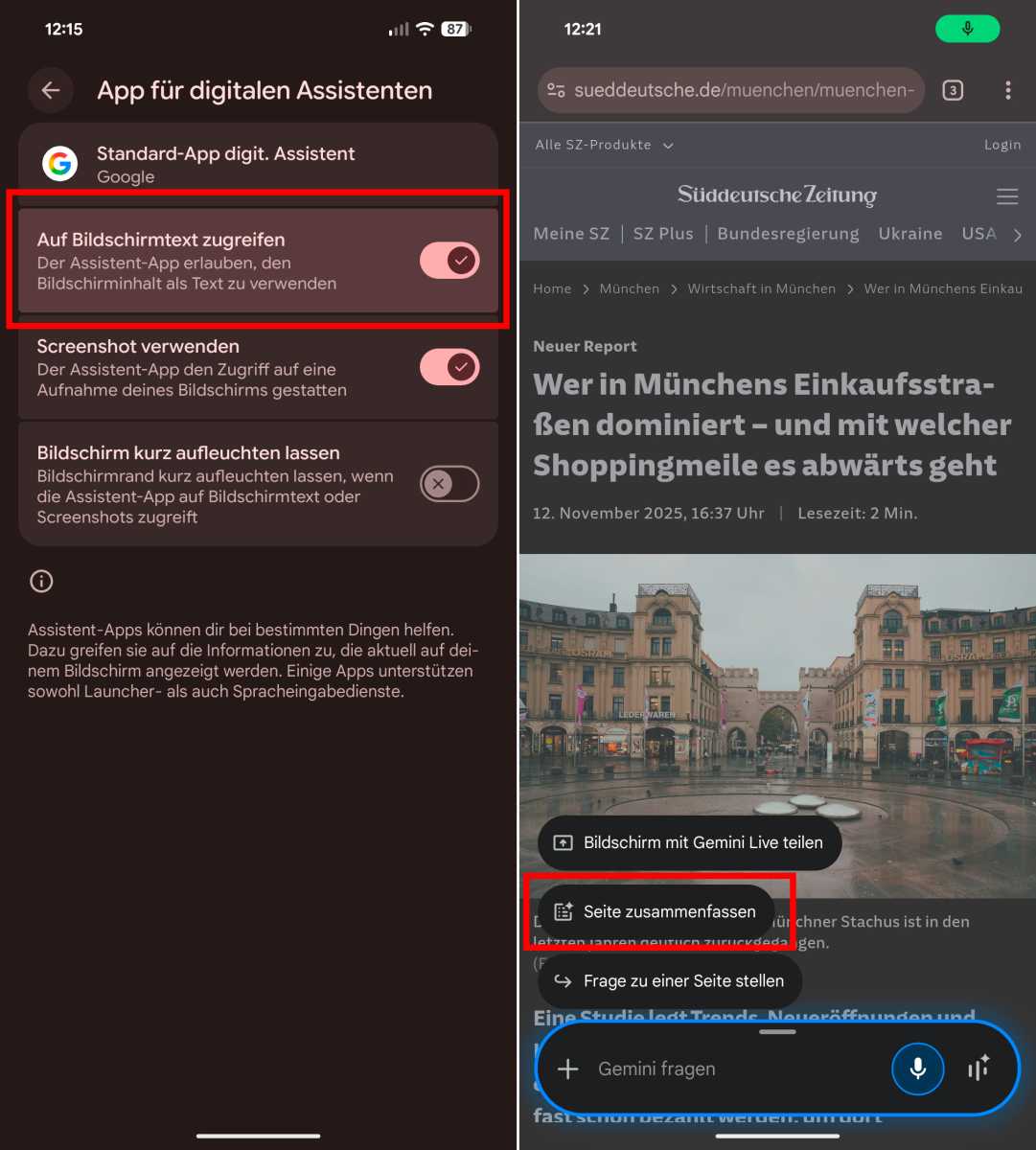Tap the Google logo icon
The image size is (1036, 1150).
tap(60, 164)
